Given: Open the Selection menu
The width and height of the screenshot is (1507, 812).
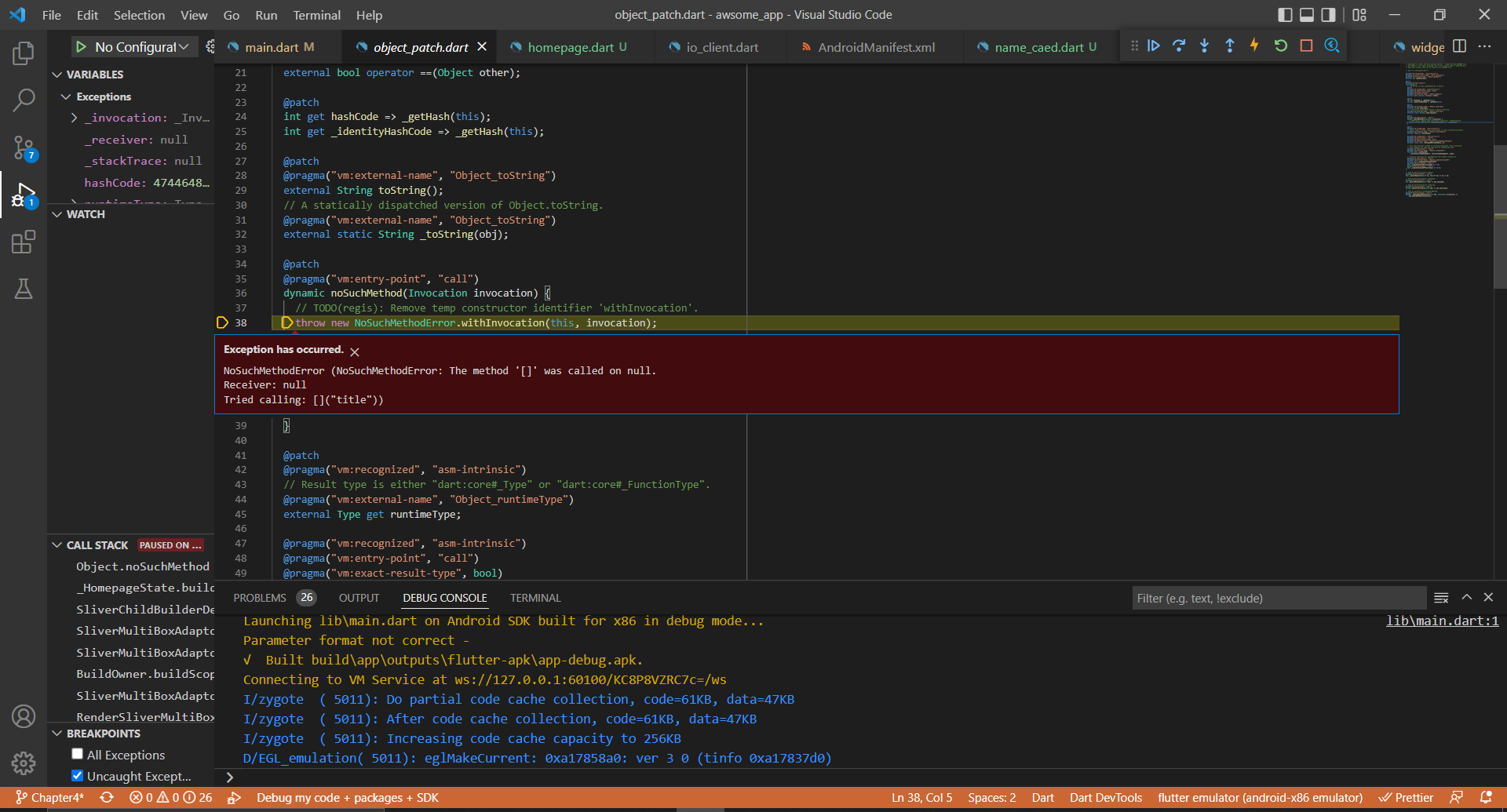Looking at the screenshot, I should pyautogui.click(x=139, y=15).
